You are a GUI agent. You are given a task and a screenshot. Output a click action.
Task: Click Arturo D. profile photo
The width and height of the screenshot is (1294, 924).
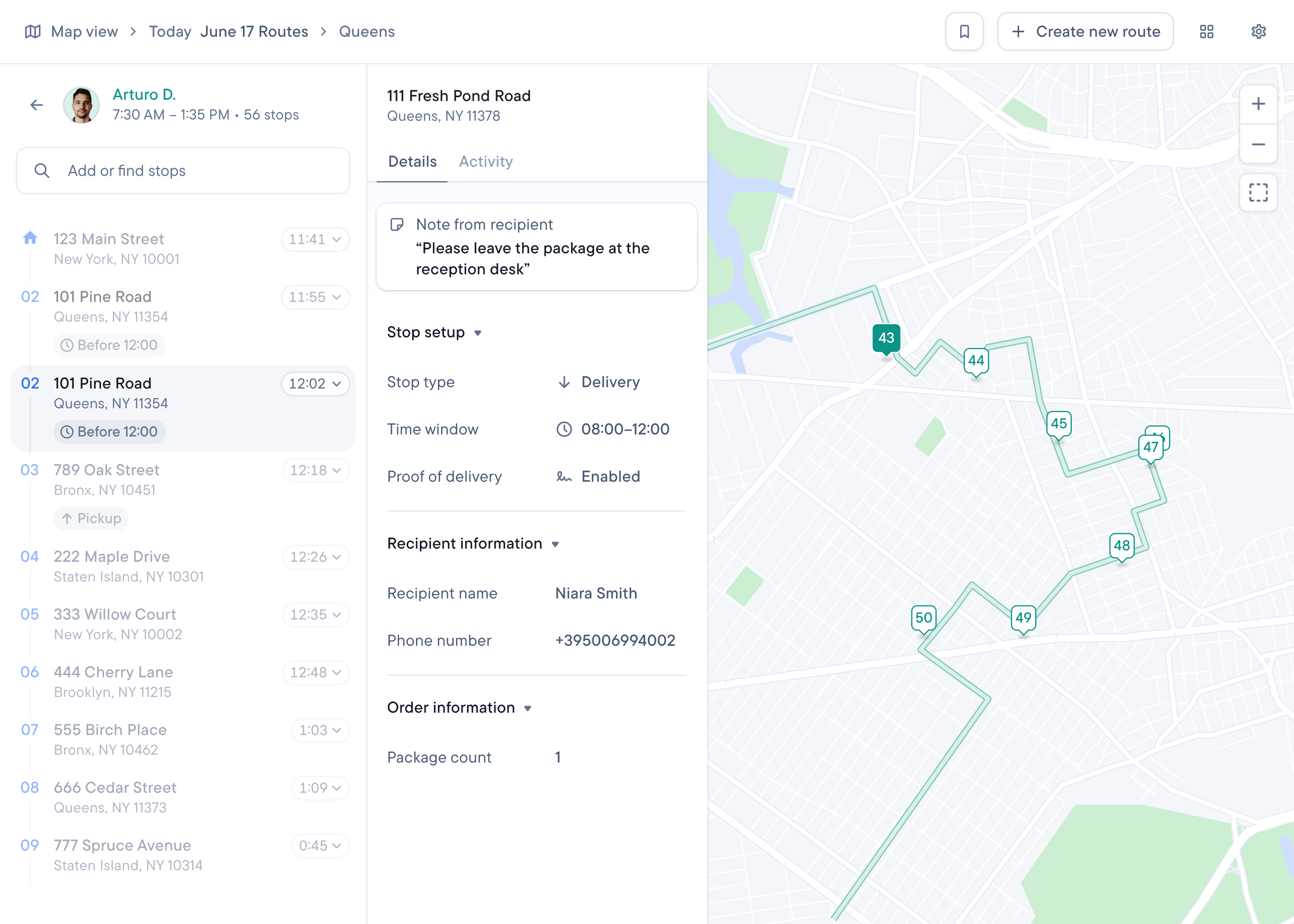coord(81,105)
